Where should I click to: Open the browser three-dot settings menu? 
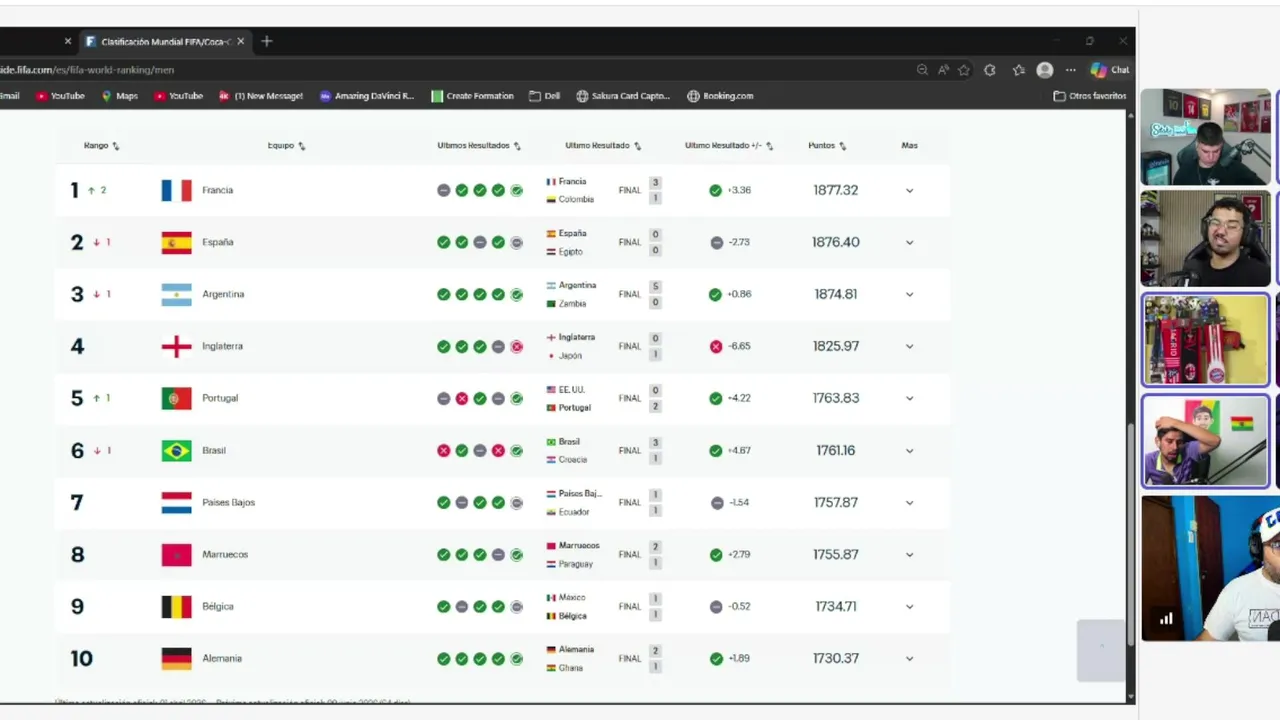[1071, 70]
